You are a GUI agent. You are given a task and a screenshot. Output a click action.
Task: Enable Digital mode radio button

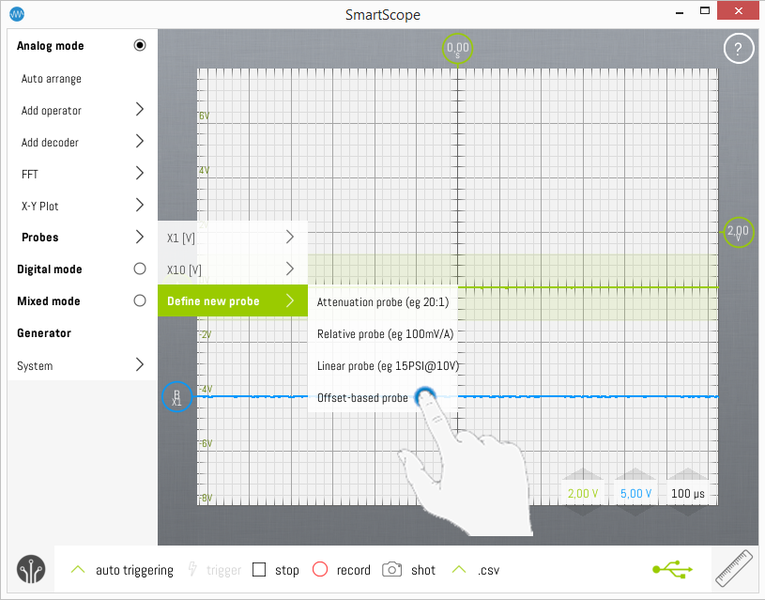pyautogui.click(x=140, y=269)
